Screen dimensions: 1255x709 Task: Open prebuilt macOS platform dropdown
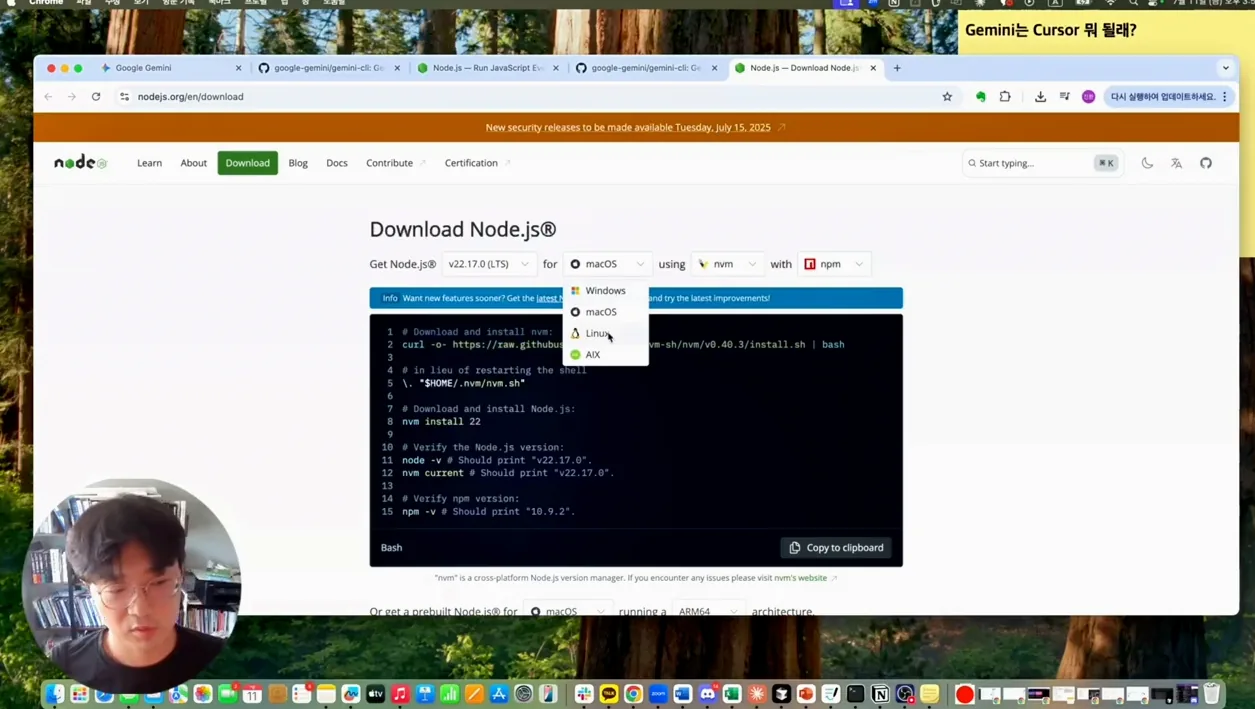point(567,610)
